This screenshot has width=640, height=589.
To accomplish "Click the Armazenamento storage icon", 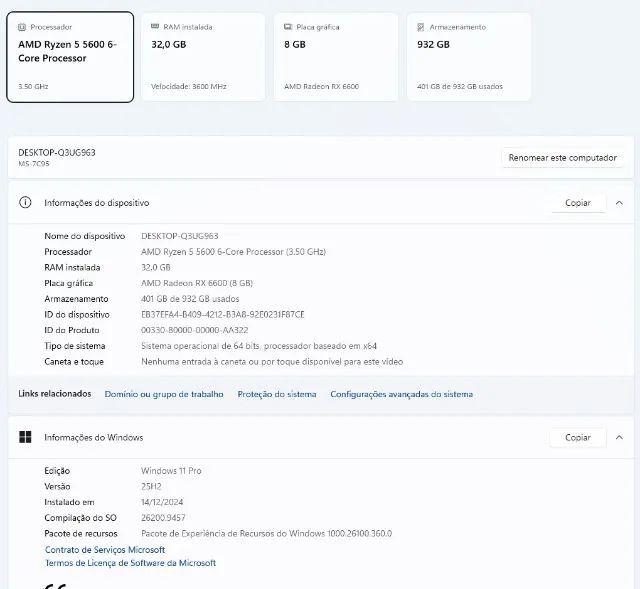I will pos(420,27).
